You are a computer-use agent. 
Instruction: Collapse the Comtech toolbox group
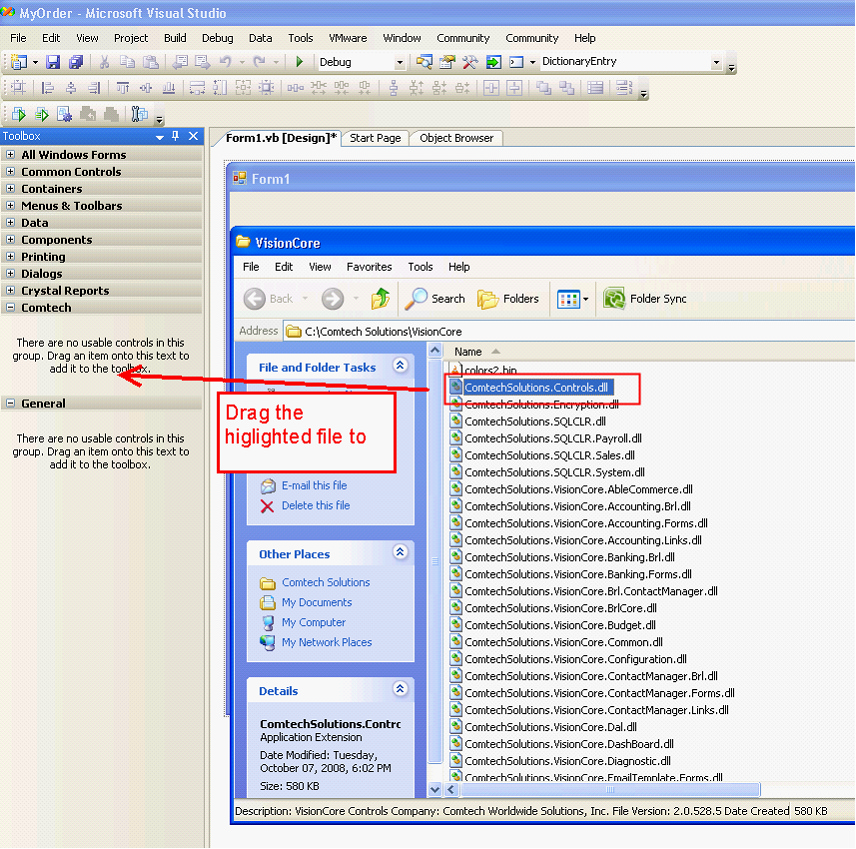(x=10, y=307)
